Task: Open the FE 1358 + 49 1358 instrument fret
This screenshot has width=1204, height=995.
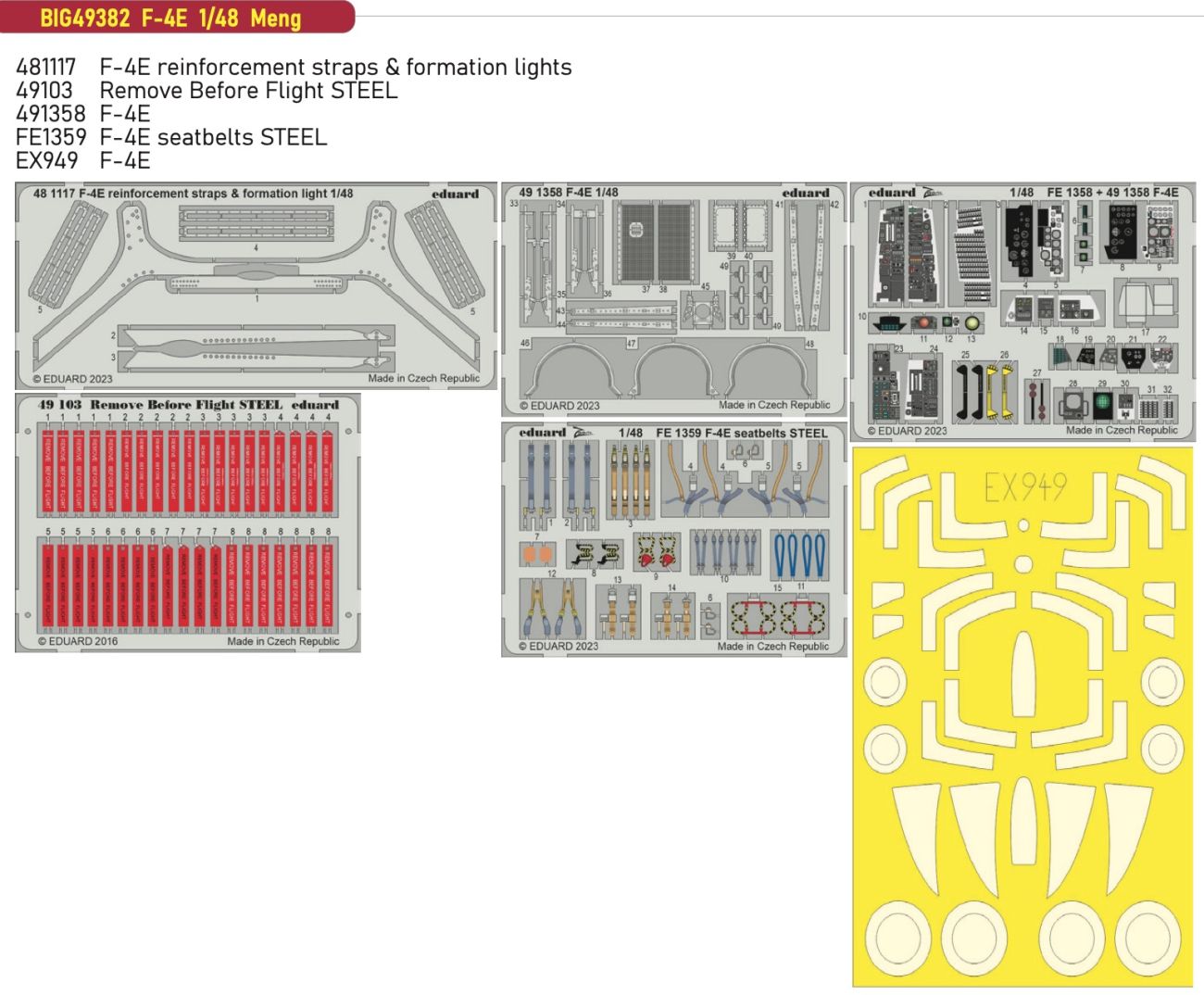Action: (1022, 311)
